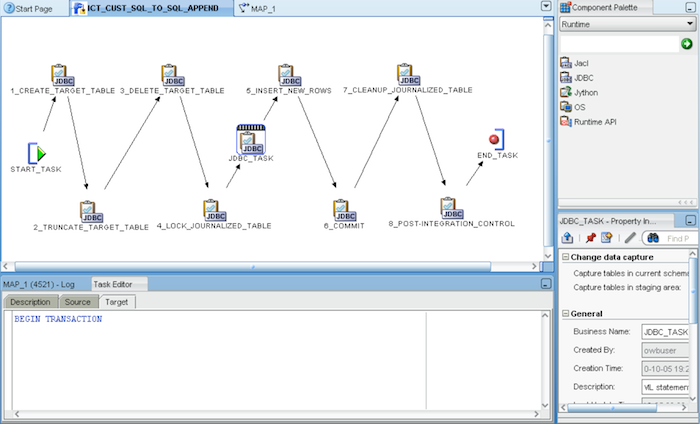Click the Creation Time field value

666,369
